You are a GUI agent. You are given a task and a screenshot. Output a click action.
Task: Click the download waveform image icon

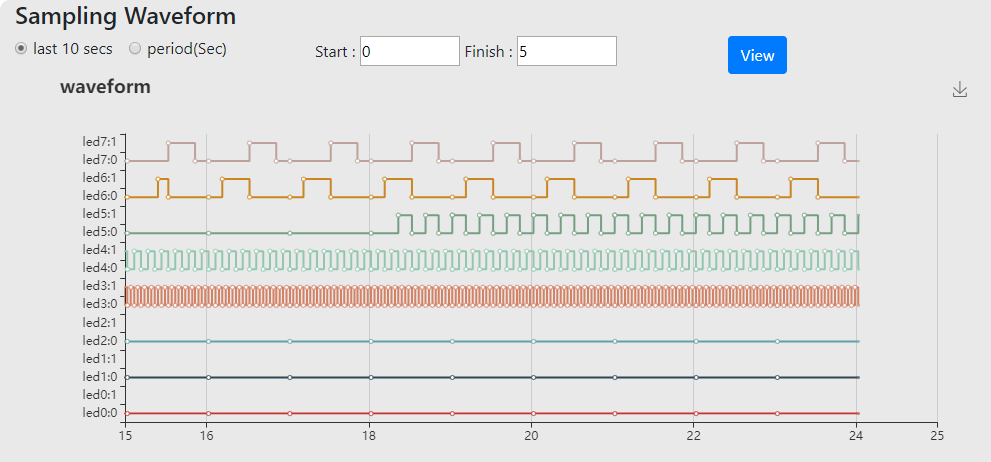pos(960,90)
